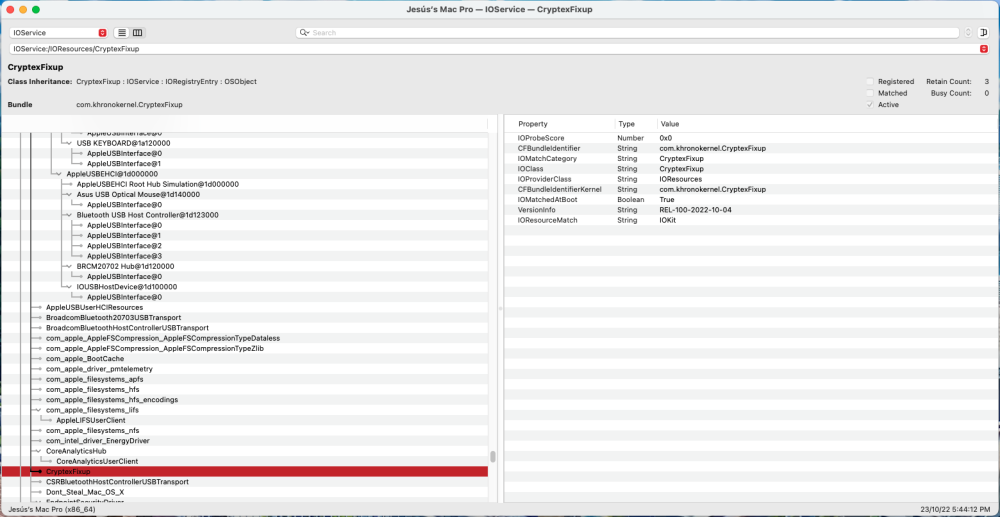Toggle the Active checkbox

pos(870,105)
